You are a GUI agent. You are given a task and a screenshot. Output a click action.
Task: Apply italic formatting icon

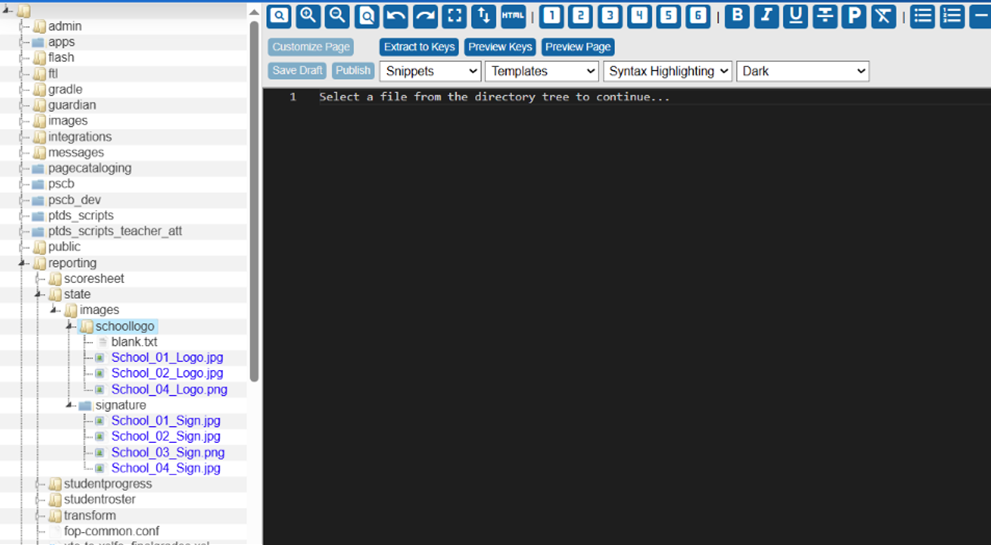767,15
